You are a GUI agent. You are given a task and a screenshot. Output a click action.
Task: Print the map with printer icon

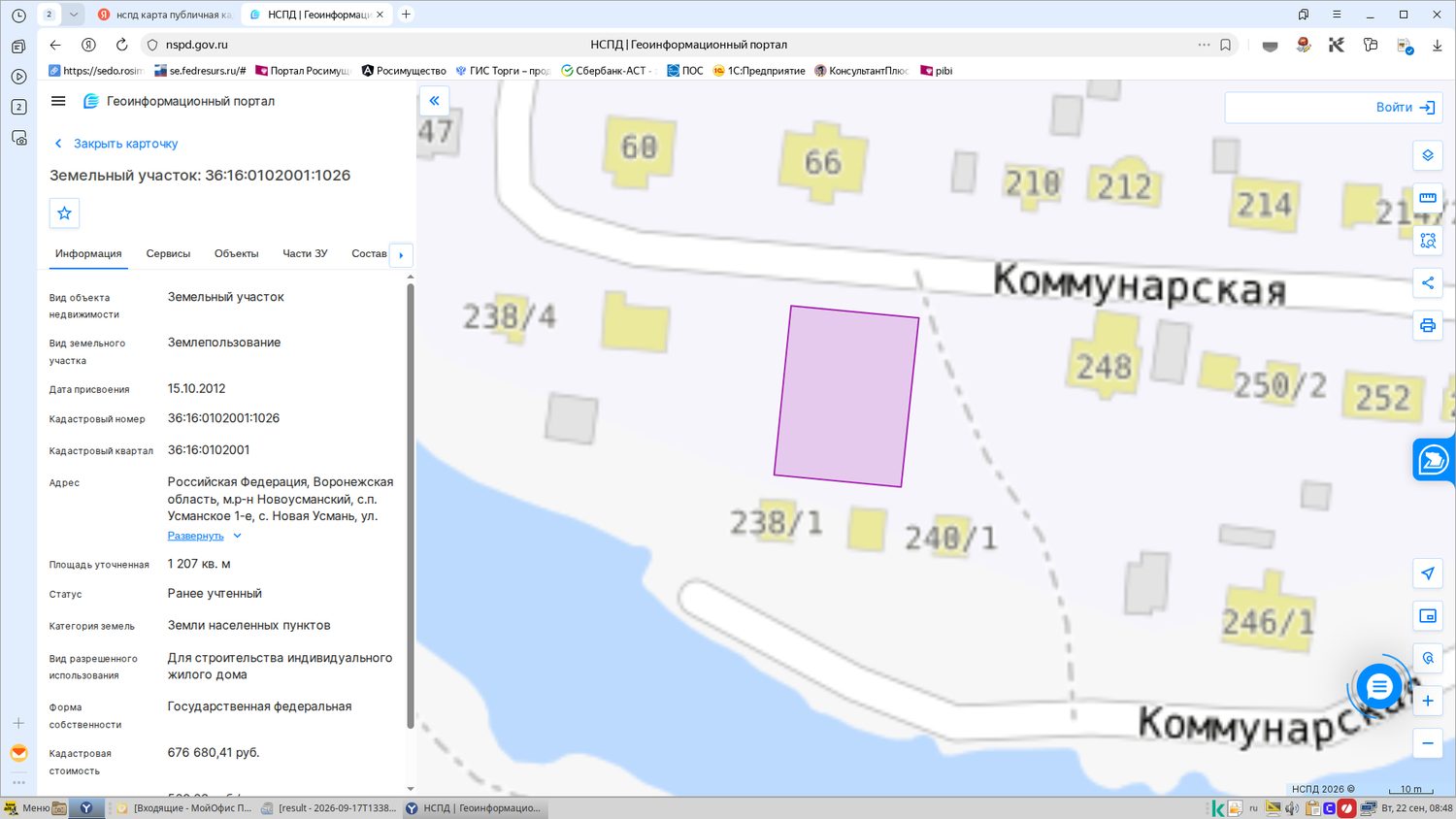pyautogui.click(x=1428, y=326)
